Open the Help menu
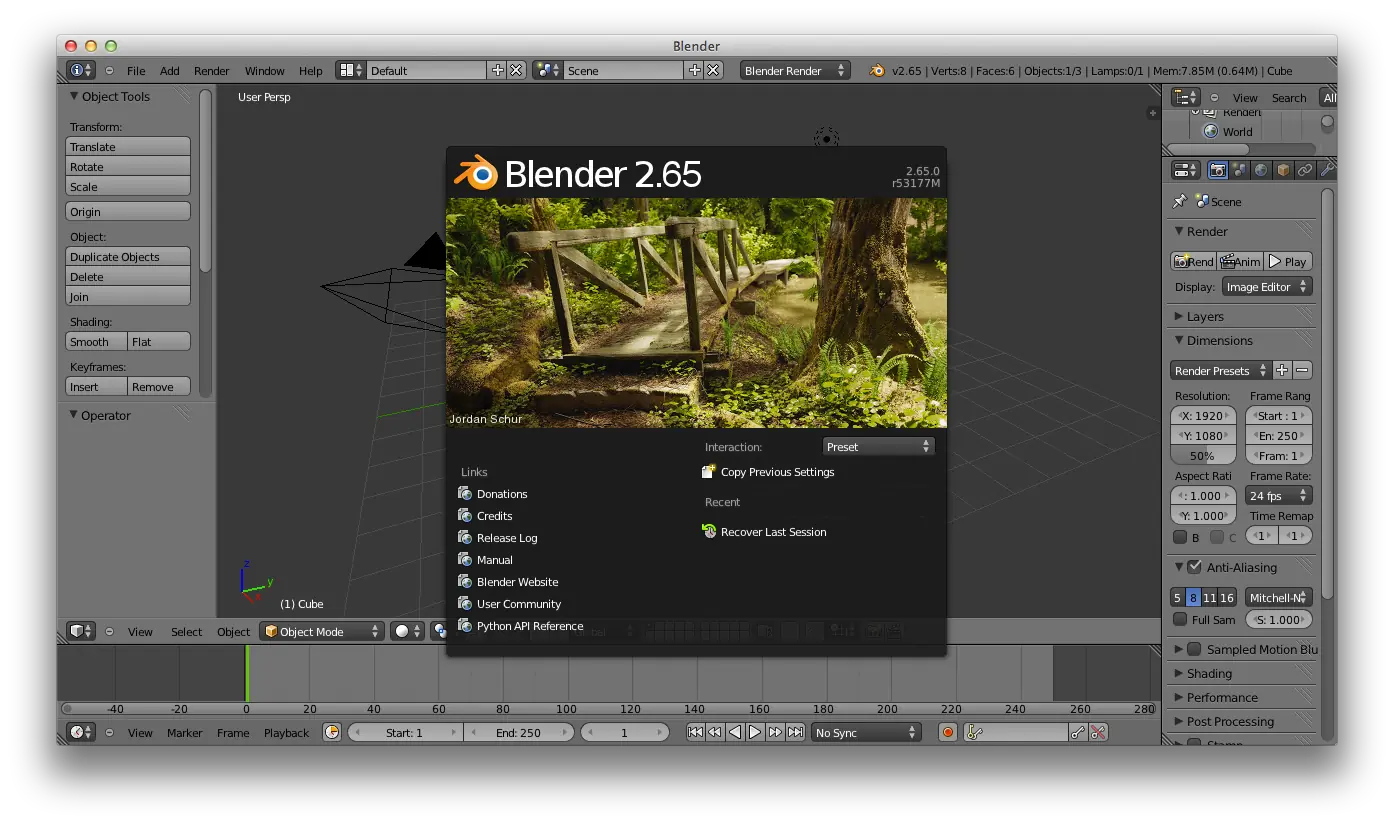 (311, 71)
